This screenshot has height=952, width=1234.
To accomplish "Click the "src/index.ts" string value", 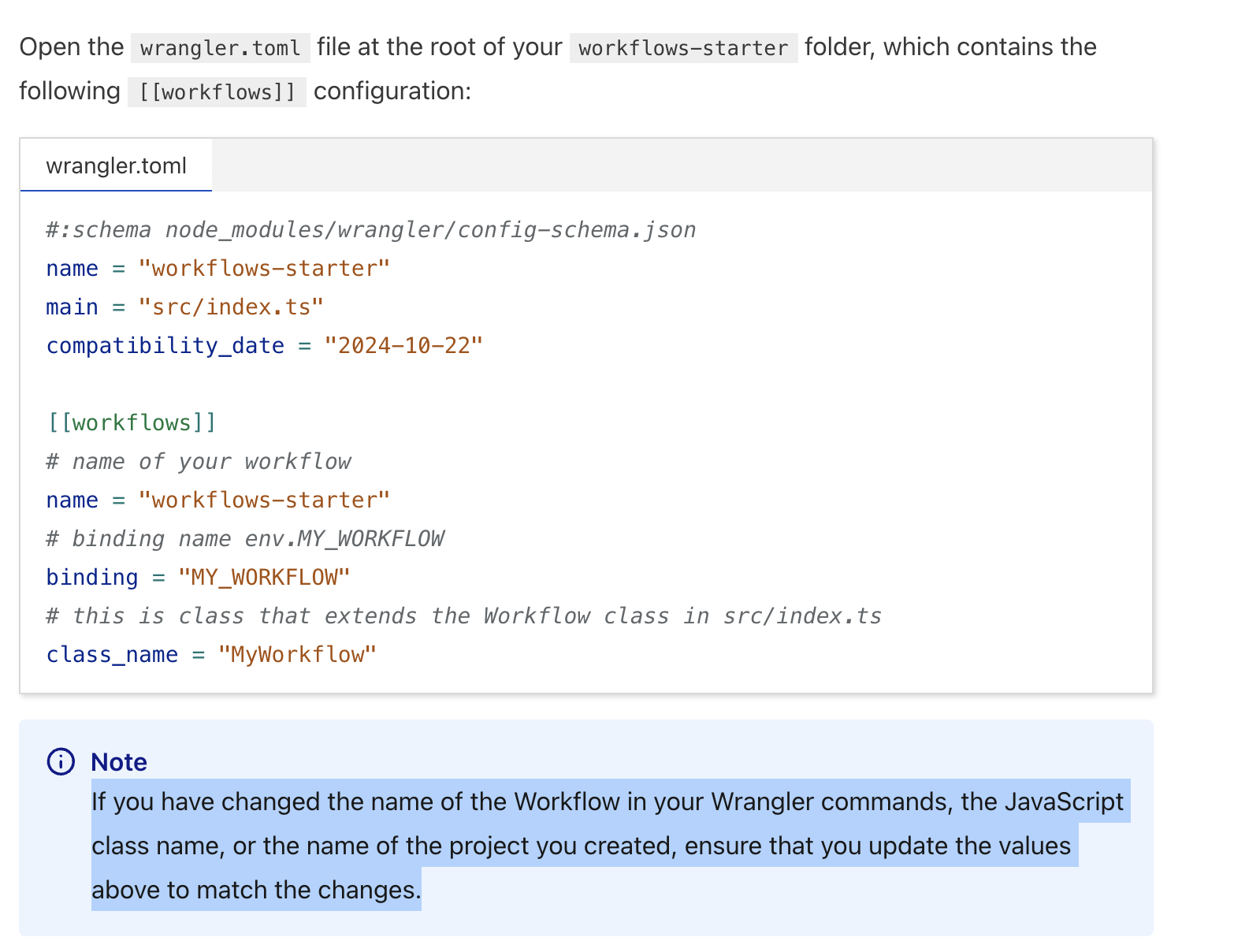I will point(231,307).
